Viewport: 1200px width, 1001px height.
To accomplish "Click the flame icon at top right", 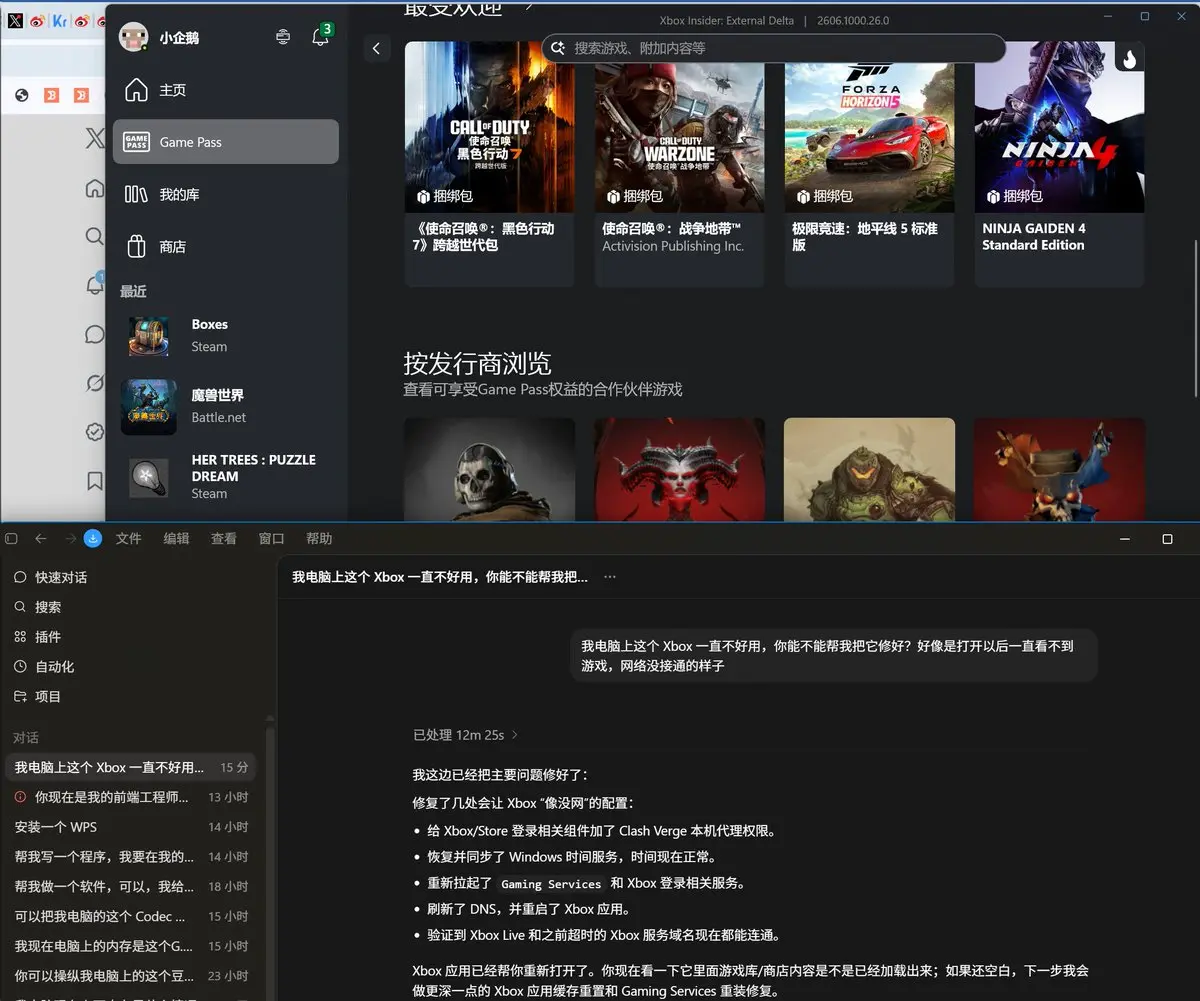I will (1129, 58).
